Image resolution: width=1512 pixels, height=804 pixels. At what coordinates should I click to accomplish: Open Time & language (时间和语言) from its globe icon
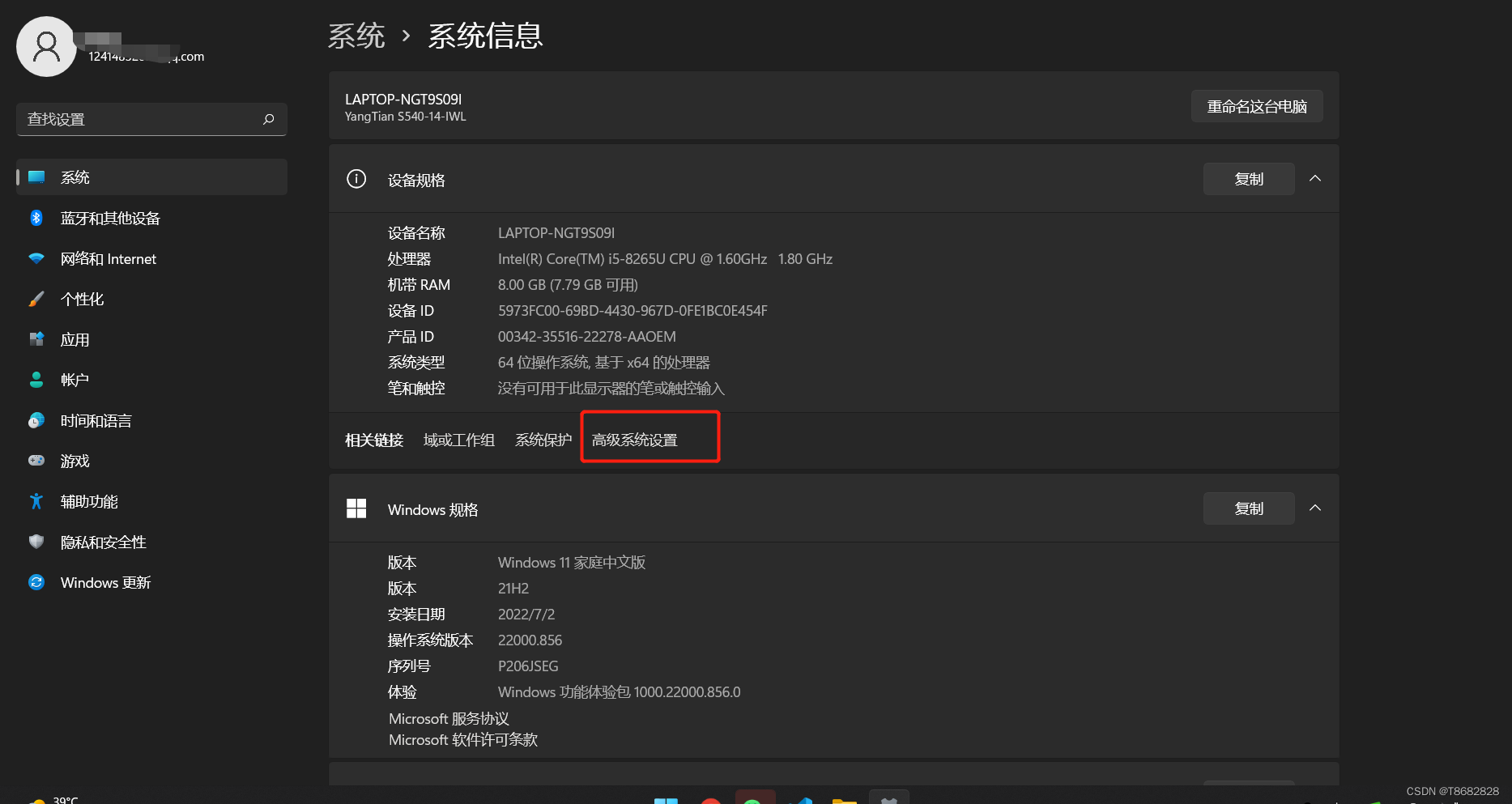pos(36,420)
